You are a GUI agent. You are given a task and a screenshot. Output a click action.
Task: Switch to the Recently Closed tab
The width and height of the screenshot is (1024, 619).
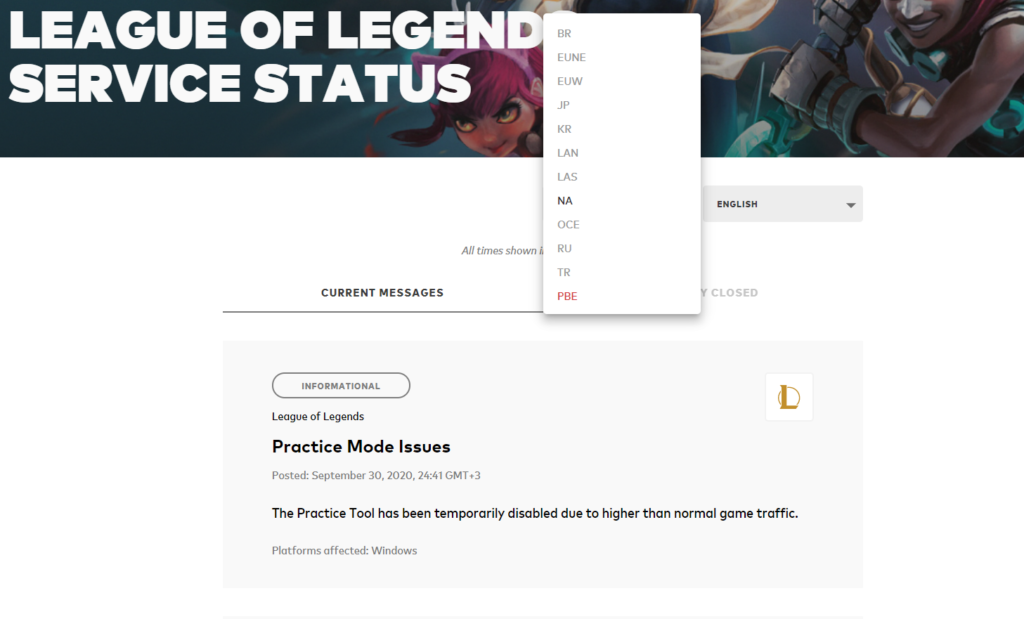click(729, 293)
